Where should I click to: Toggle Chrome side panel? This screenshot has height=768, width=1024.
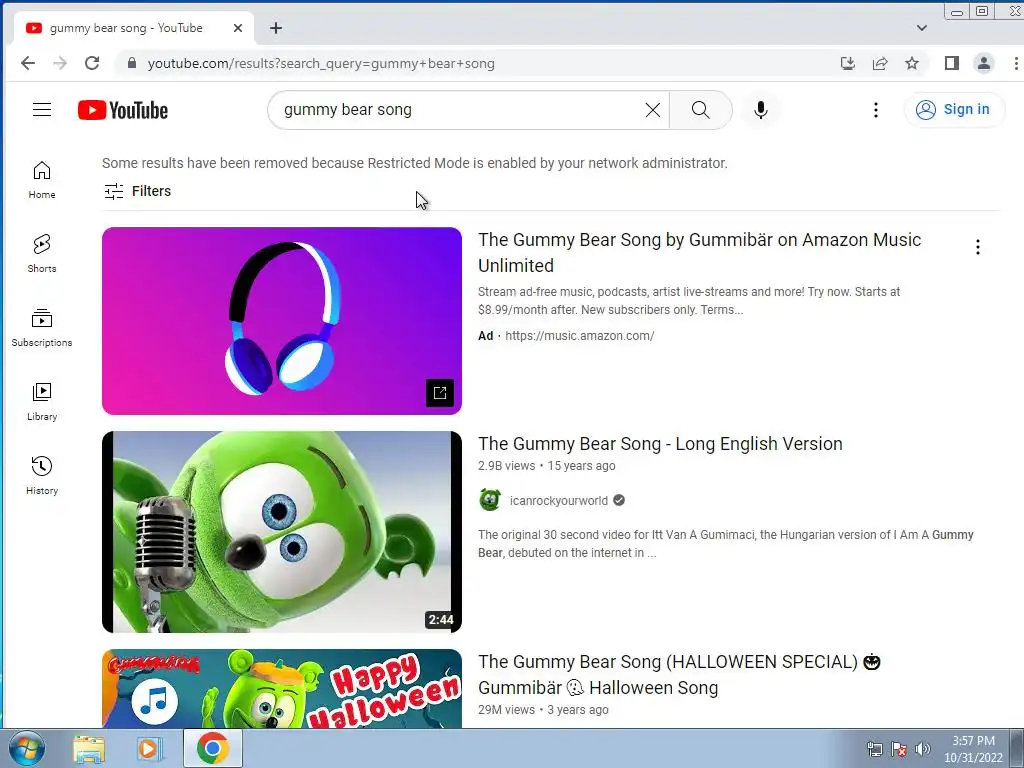(x=952, y=63)
